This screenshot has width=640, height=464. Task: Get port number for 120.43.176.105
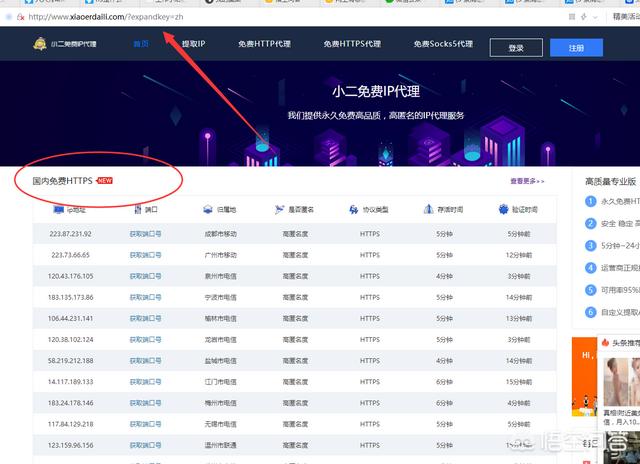coord(145,276)
